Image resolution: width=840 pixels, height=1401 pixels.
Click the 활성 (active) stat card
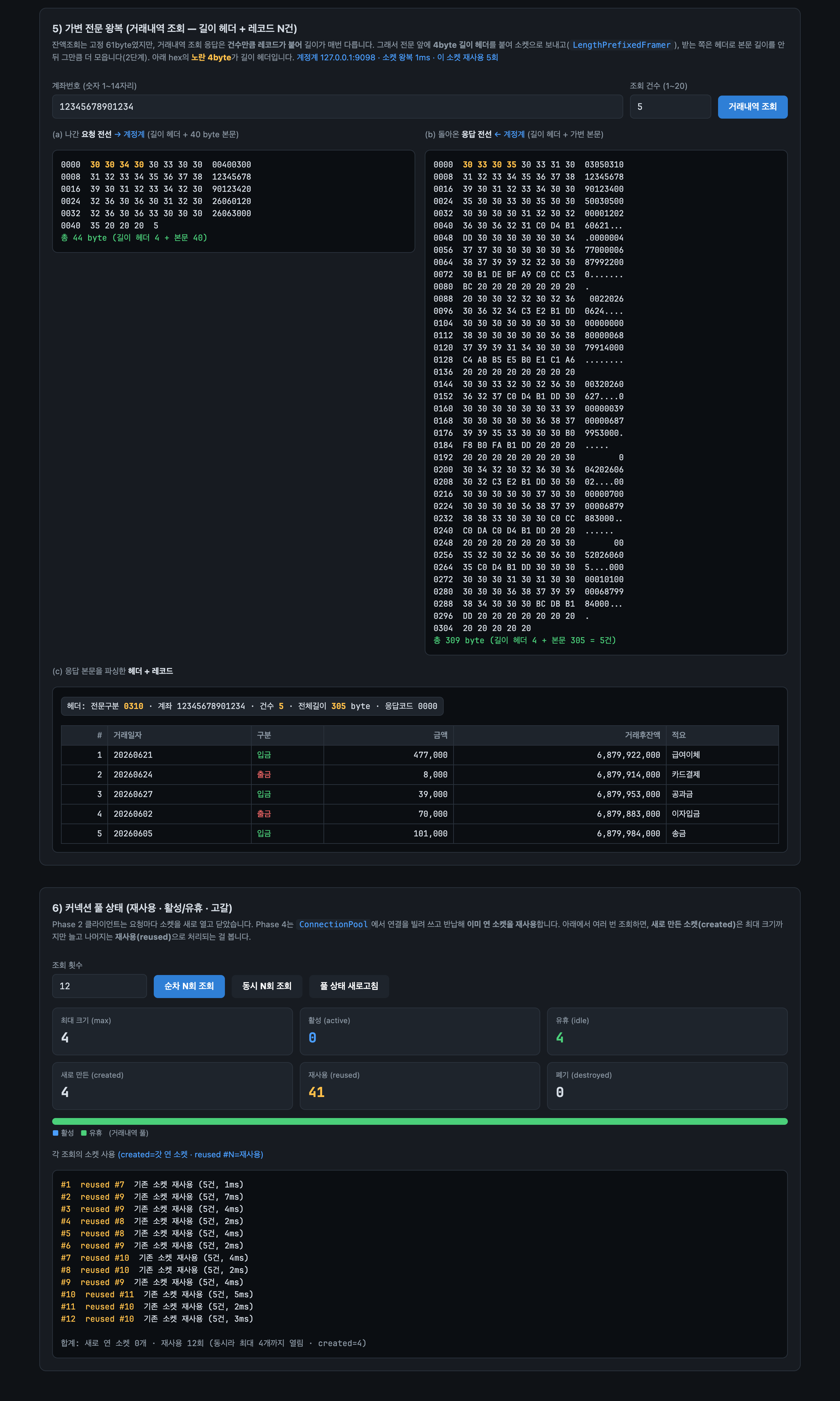pyautogui.click(x=419, y=1031)
